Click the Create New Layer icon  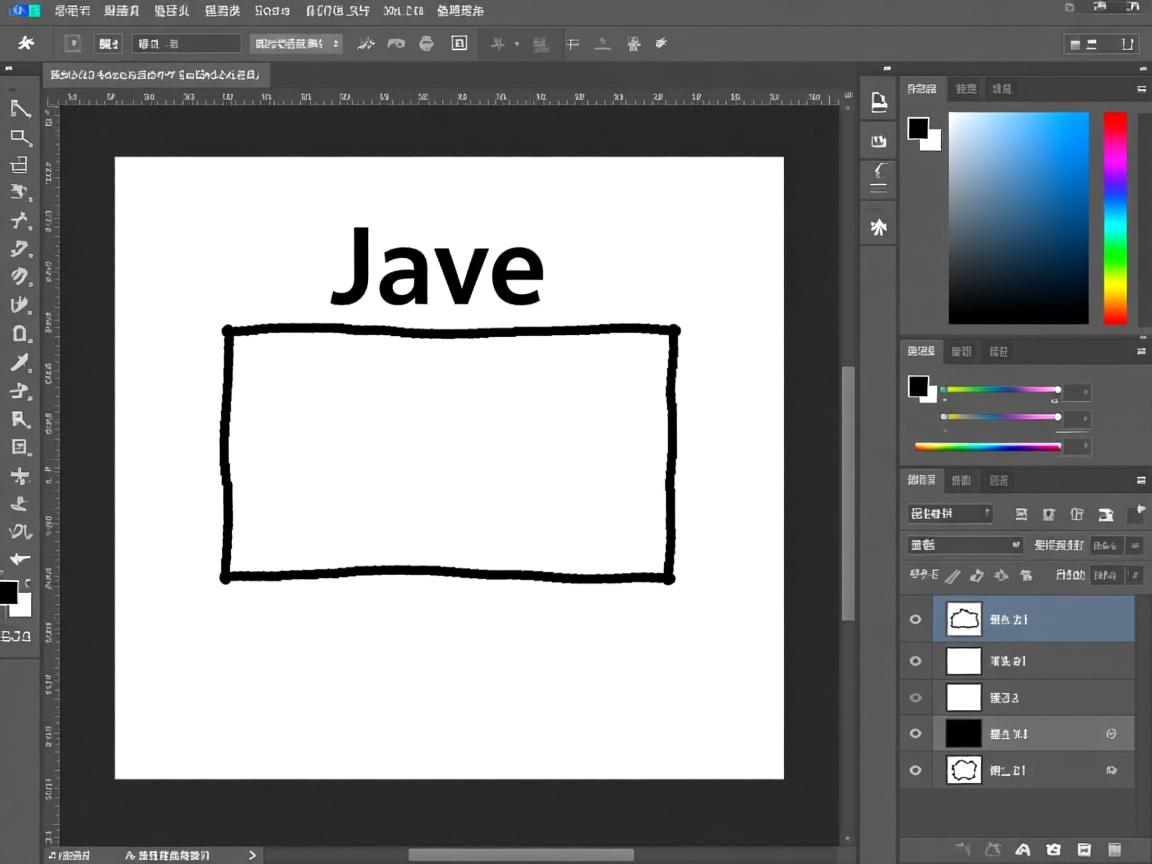tap(1084, 849)
